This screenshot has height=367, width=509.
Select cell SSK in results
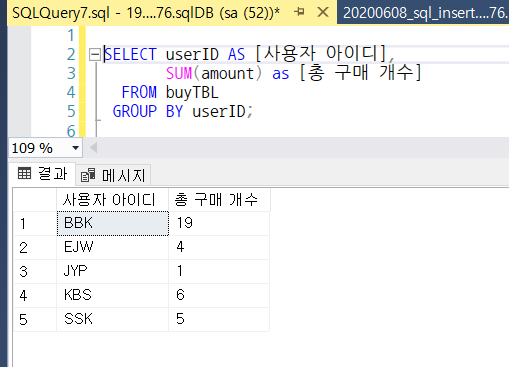click(113, 319)
